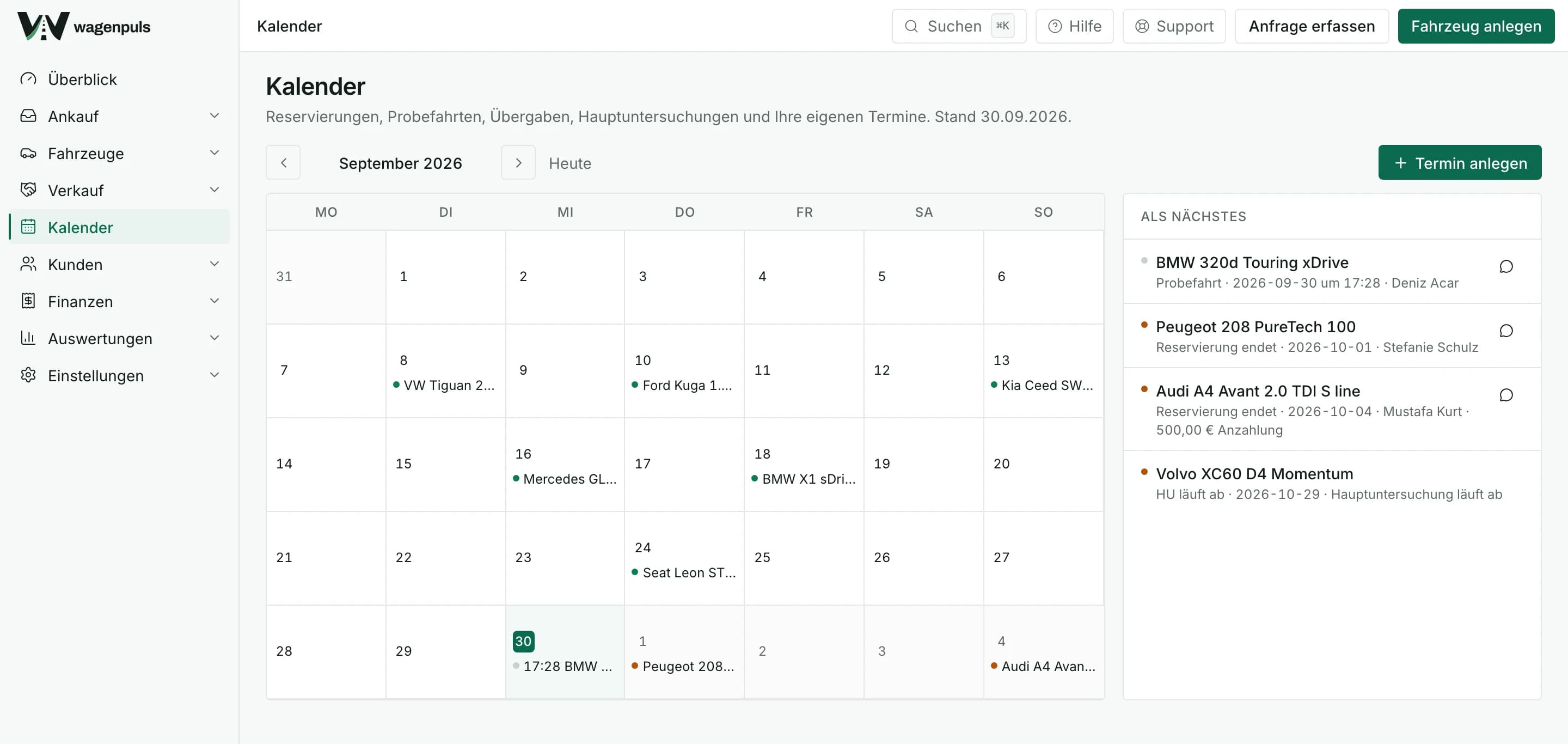Expand the Verkauf submenu chevron
1568x744 pixels.
coord(215,190)
